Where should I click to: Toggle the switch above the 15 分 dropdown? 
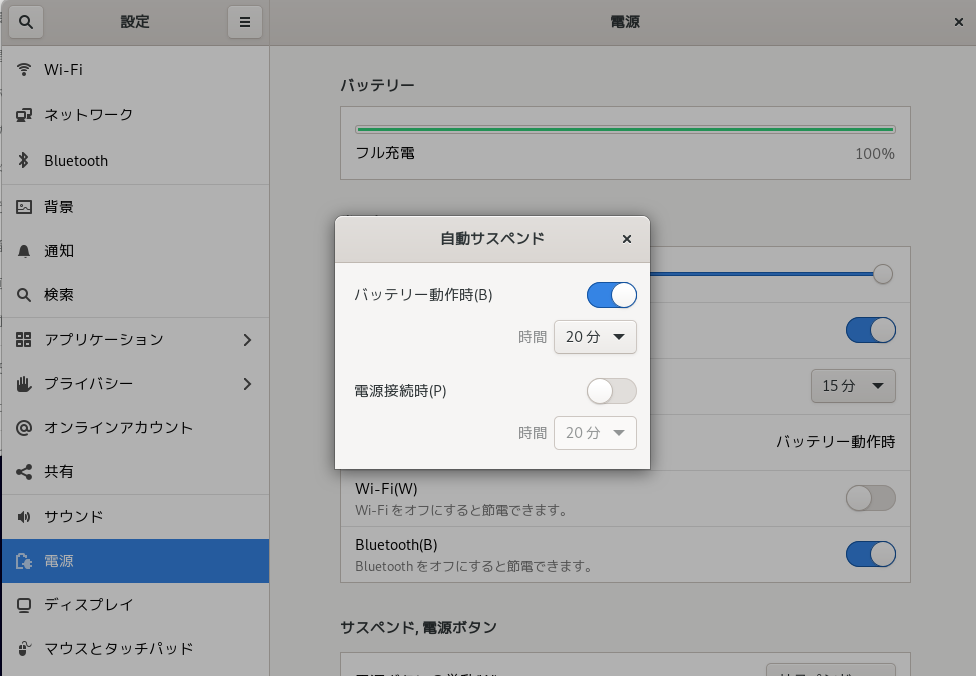[x=871, y=330]
